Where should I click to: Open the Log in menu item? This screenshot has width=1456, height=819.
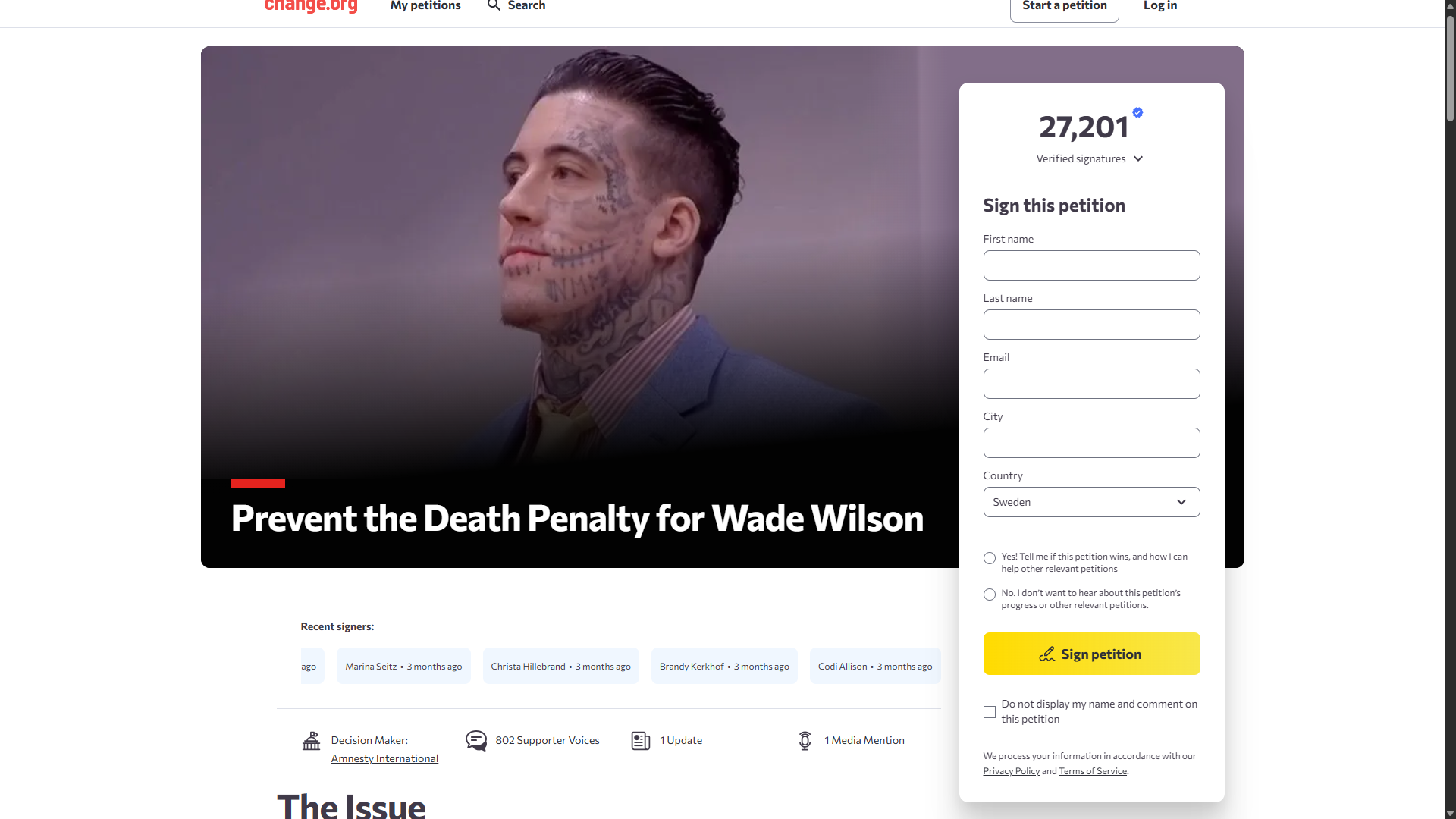1160,5
